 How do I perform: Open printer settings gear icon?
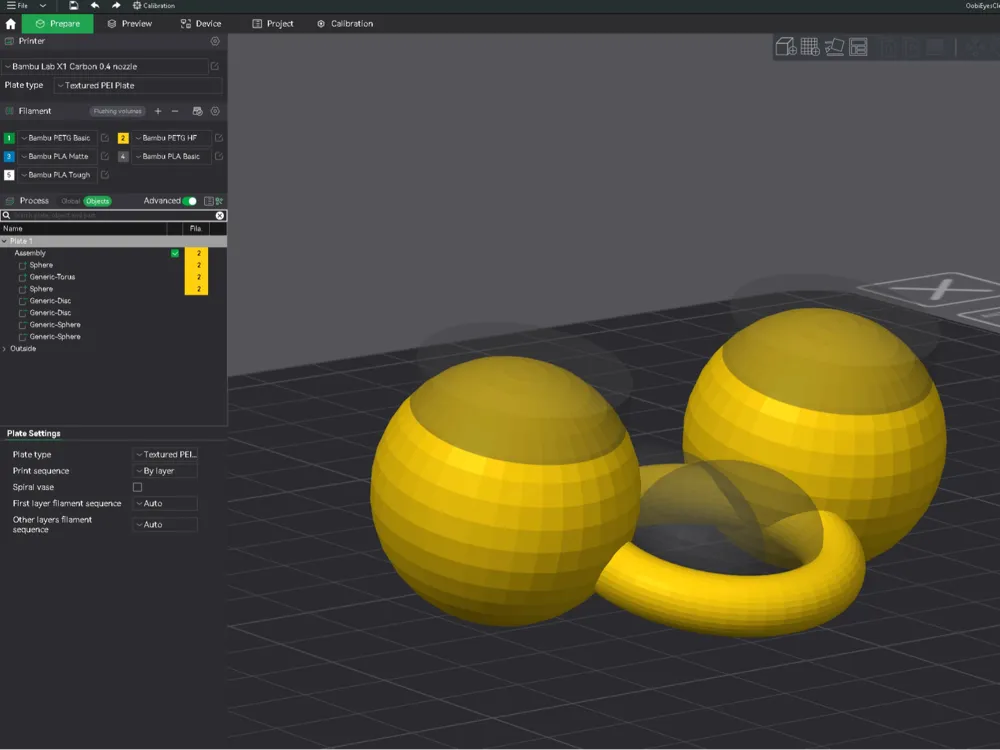[215, 41]
